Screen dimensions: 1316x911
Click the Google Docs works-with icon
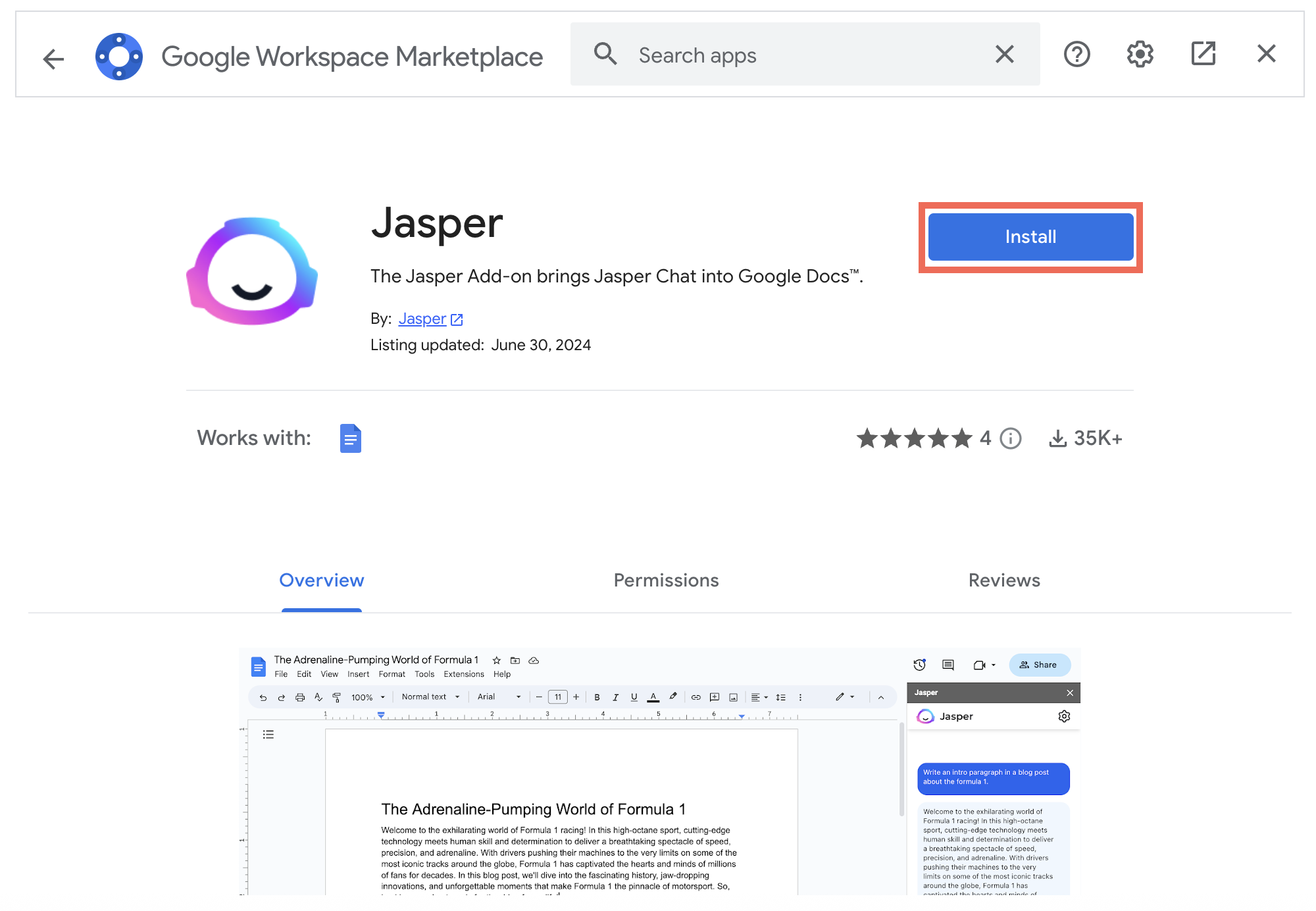pyautogui.click(x=350, y=438)
